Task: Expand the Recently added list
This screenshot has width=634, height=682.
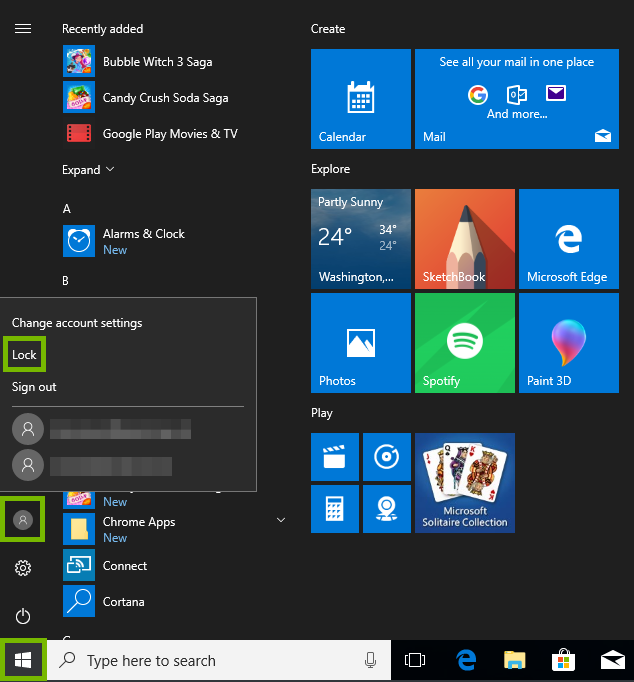Action: [x=88, y=170]
